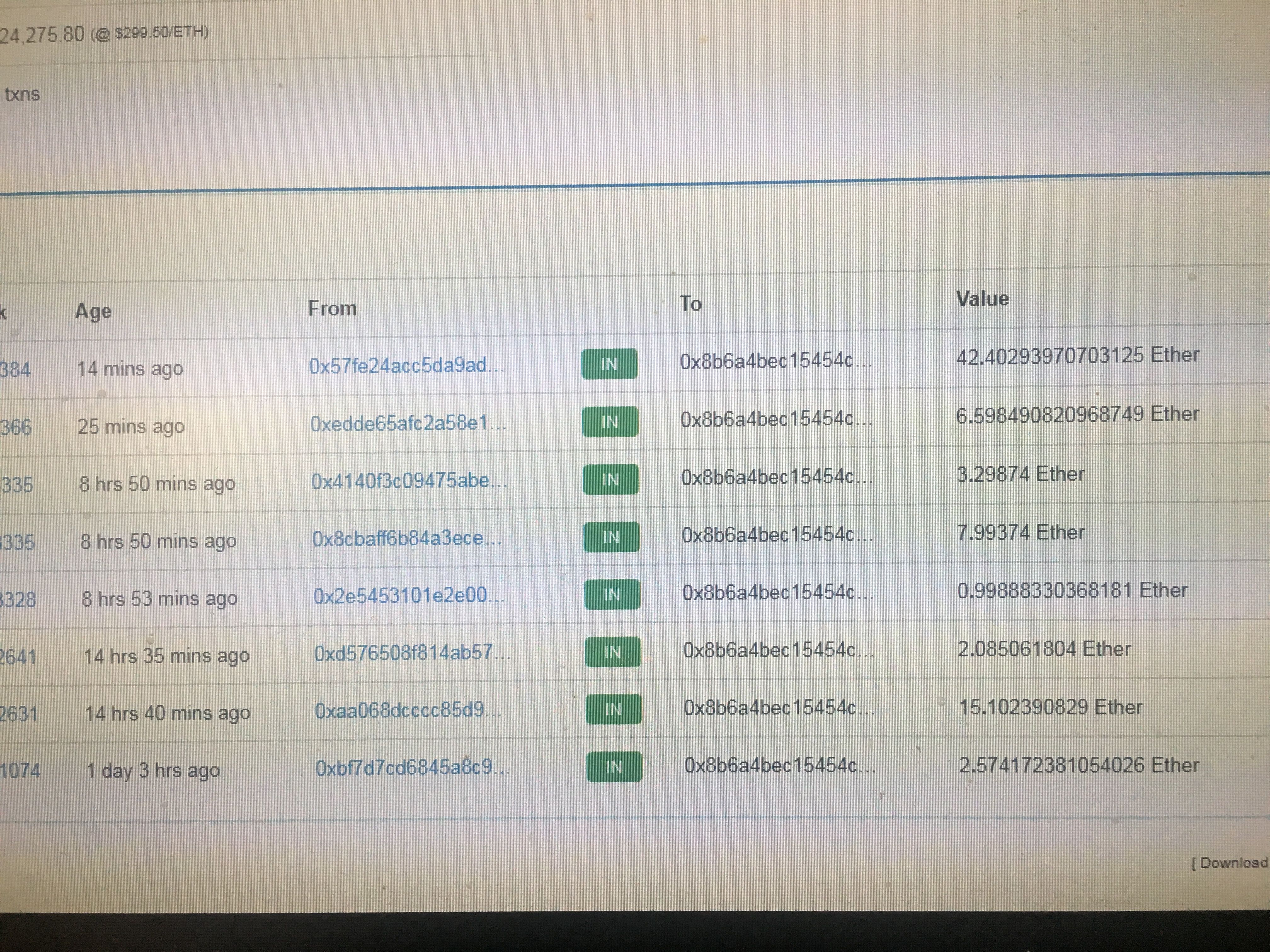Click the 2.57417238105​4026 Ether value
This screenshot has height=952, width=1270.
(1079, 766)
